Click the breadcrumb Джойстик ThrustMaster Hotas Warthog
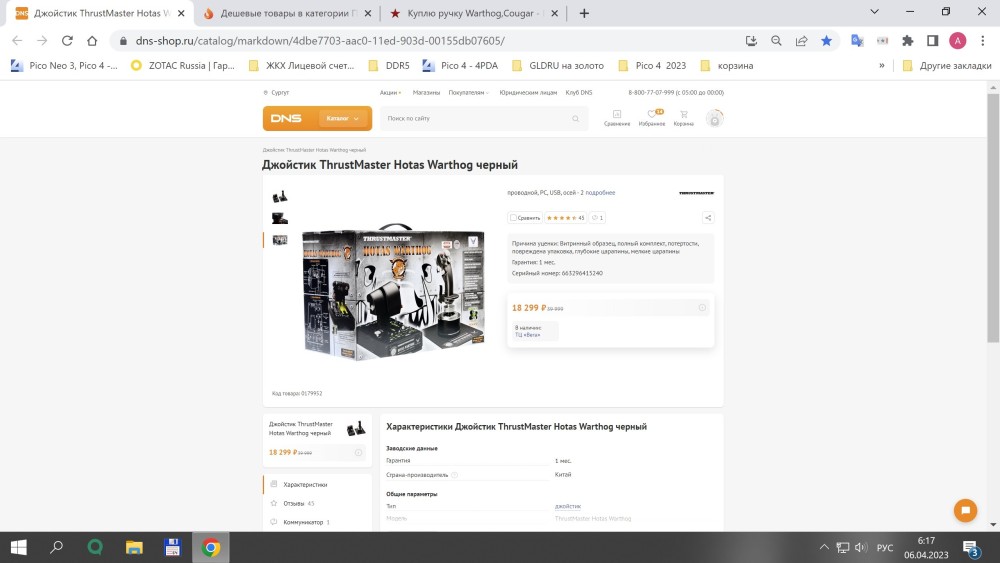 314,150
